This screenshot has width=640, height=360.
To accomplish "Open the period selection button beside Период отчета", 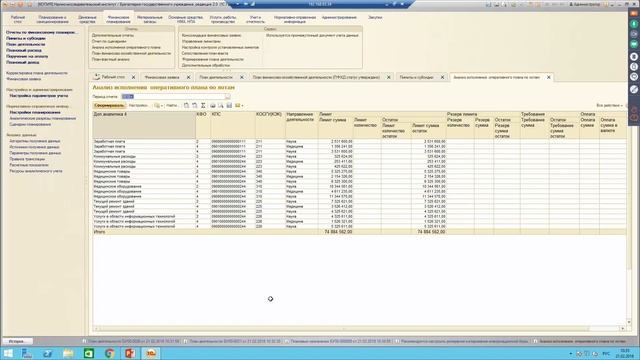I will tap(228, 97).
